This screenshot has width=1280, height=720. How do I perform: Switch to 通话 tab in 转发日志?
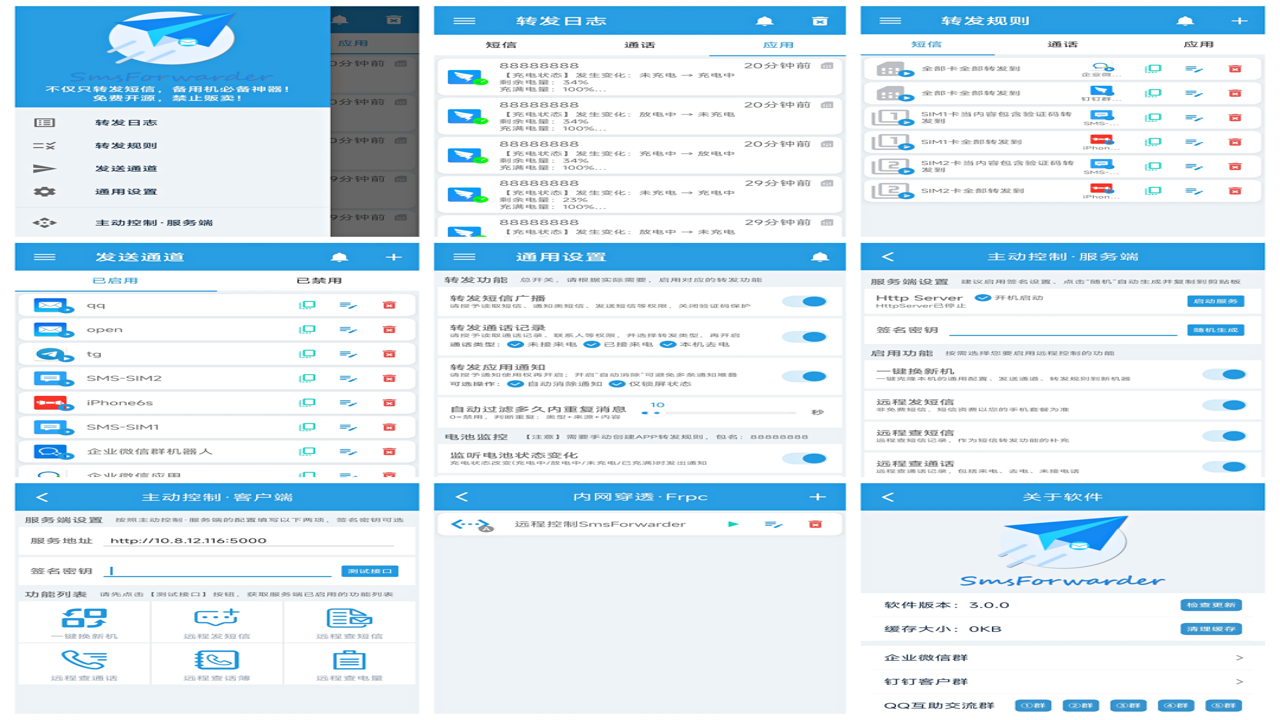tap(640, 45)
